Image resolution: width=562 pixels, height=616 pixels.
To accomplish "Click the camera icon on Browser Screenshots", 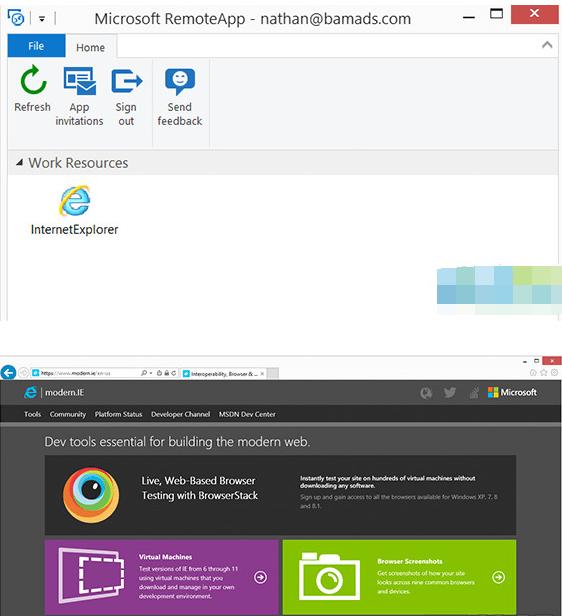I will coord(329,577).
